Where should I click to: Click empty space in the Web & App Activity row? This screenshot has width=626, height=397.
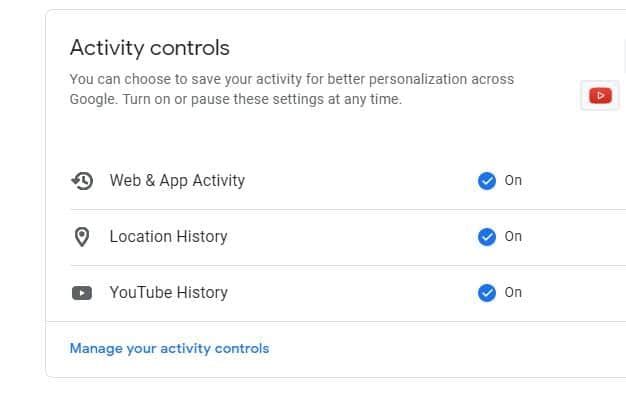pos(359,181)
